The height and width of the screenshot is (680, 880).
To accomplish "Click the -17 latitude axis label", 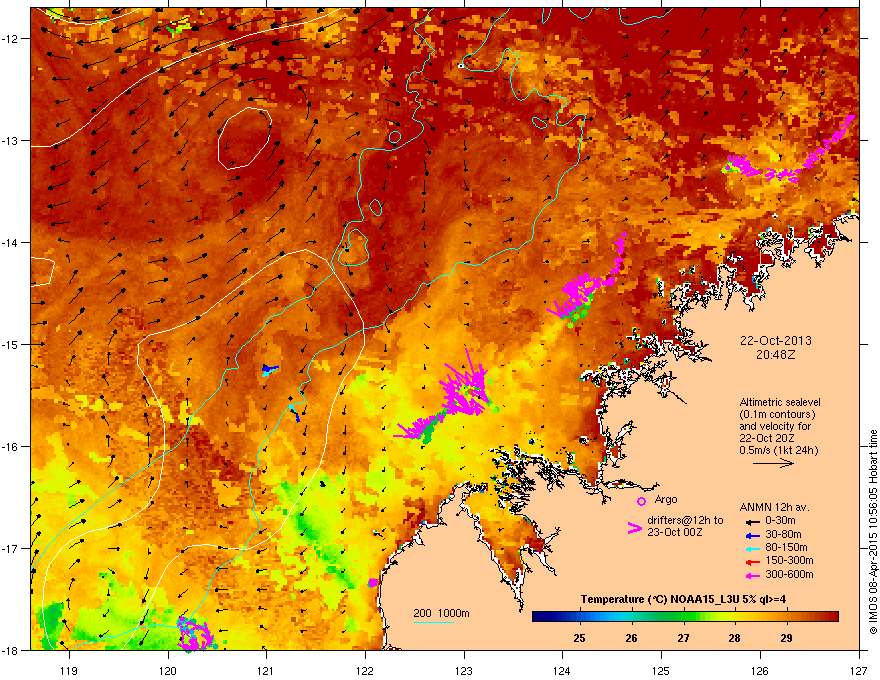I will [x=10, y=548].
